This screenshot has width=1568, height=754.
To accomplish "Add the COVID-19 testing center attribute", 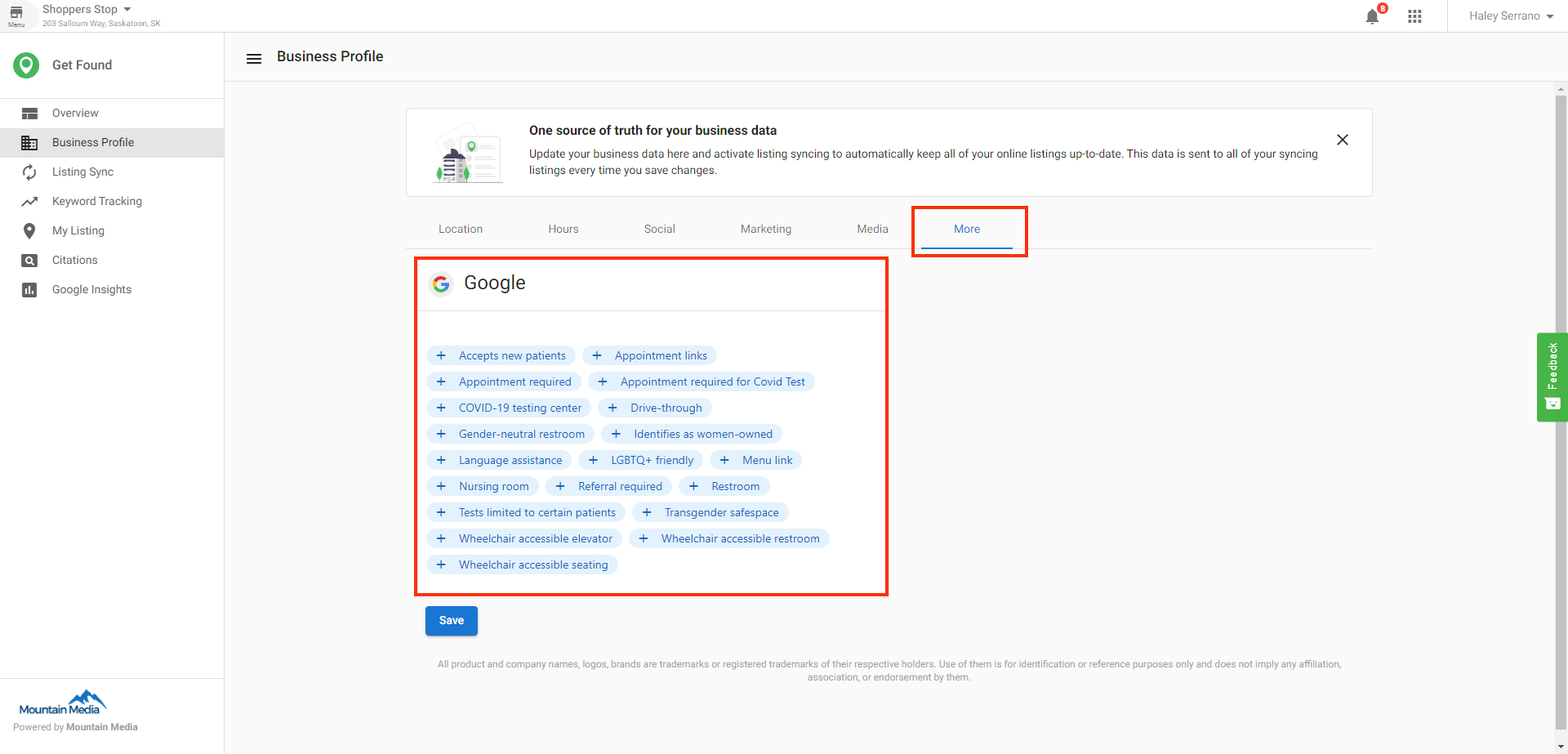I will (x=507, y=408).
